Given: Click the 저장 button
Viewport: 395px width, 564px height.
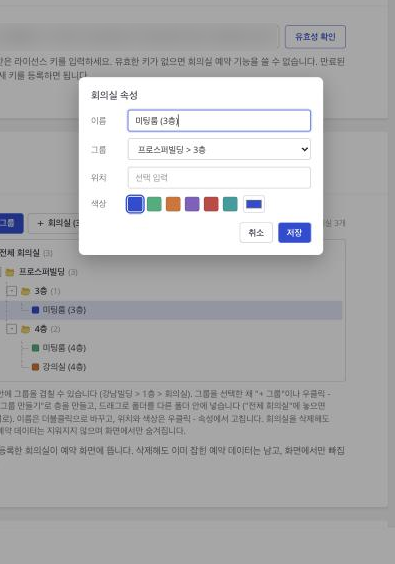Looking at the screenshot, I should point(294,233).
